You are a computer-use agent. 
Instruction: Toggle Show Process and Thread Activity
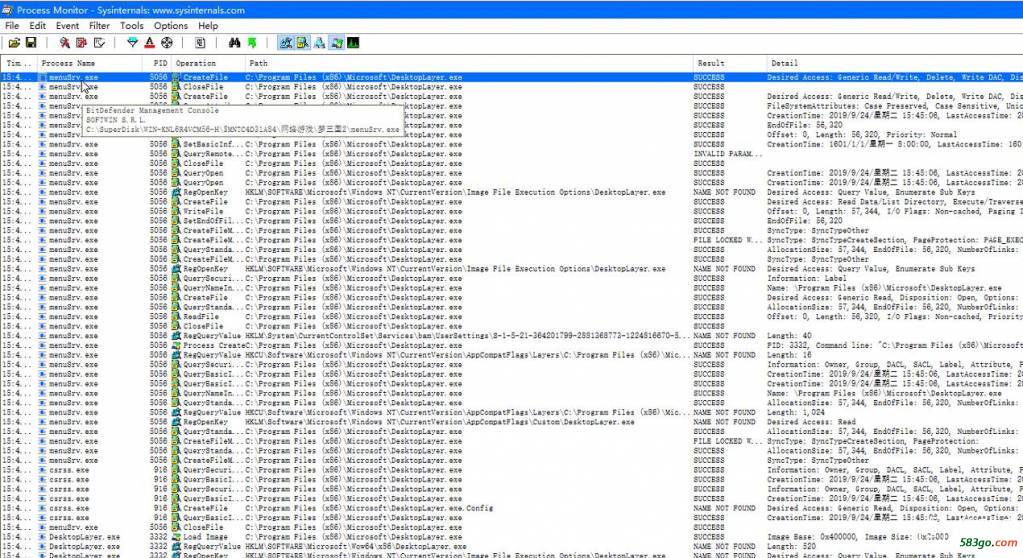pos(336,43)
